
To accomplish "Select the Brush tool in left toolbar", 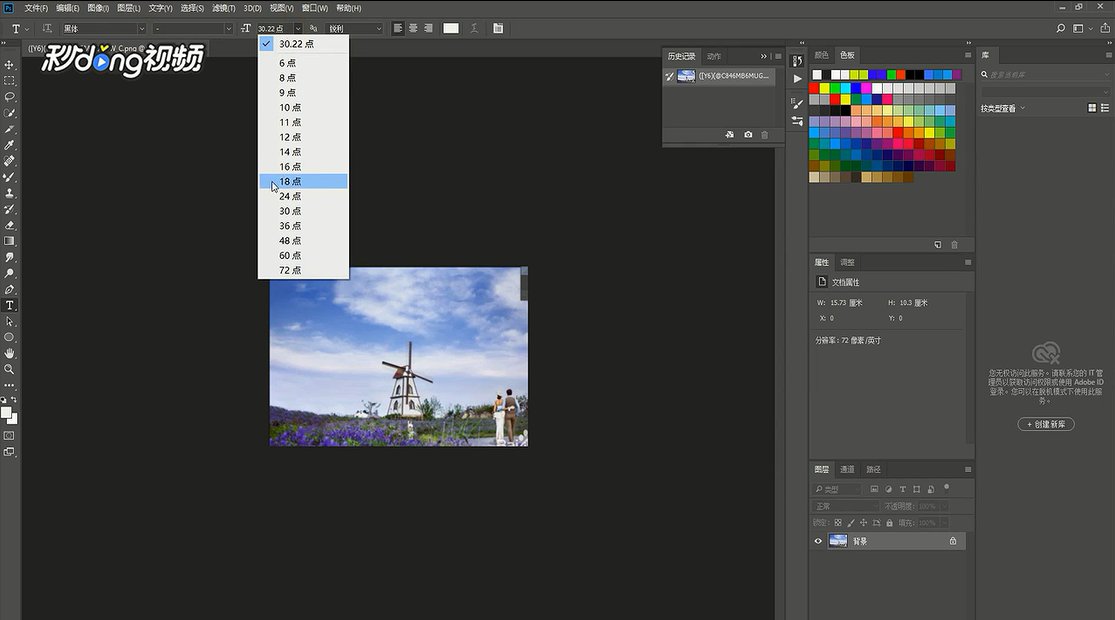I will click(9, 177).
